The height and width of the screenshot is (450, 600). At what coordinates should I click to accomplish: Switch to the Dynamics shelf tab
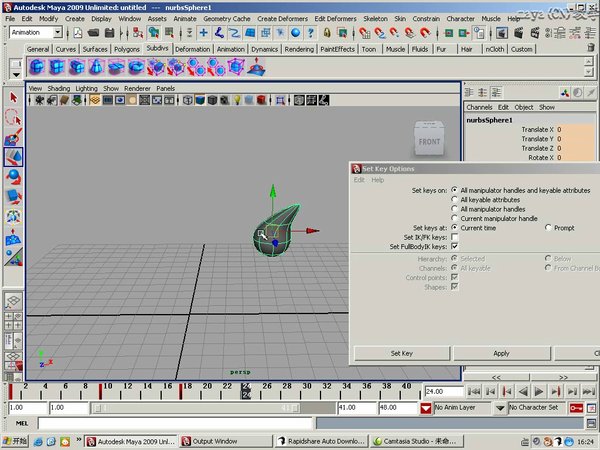(x=264, y=49)
